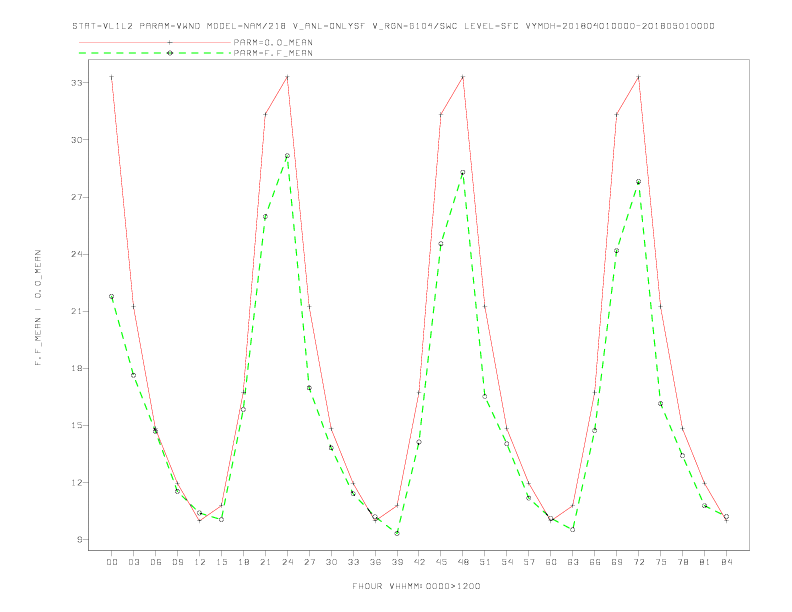
Task: Click x-axis tick label 24
Action: [x=287, y=562]
